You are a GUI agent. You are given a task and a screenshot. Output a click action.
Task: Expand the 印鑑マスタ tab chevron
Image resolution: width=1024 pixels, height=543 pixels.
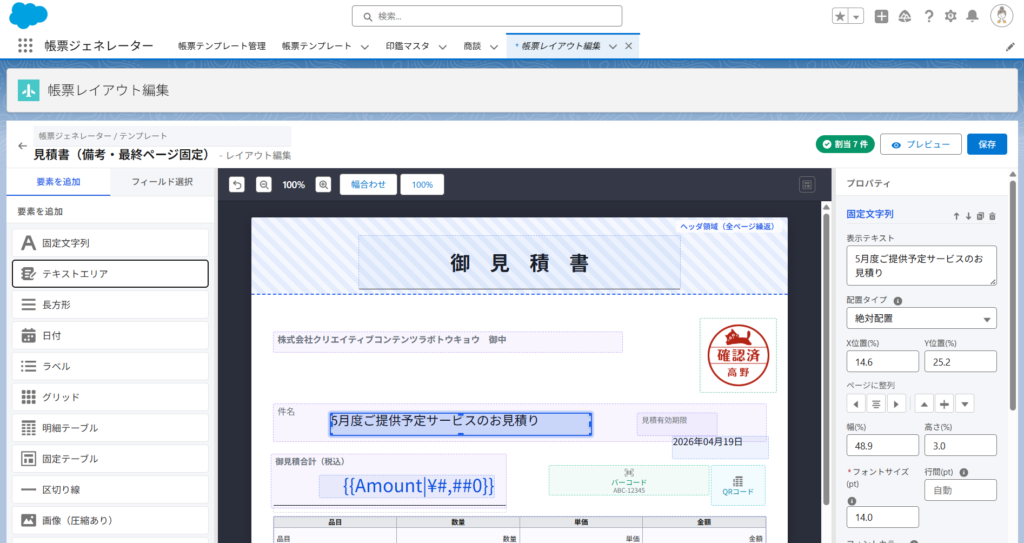tap(442, 46)
